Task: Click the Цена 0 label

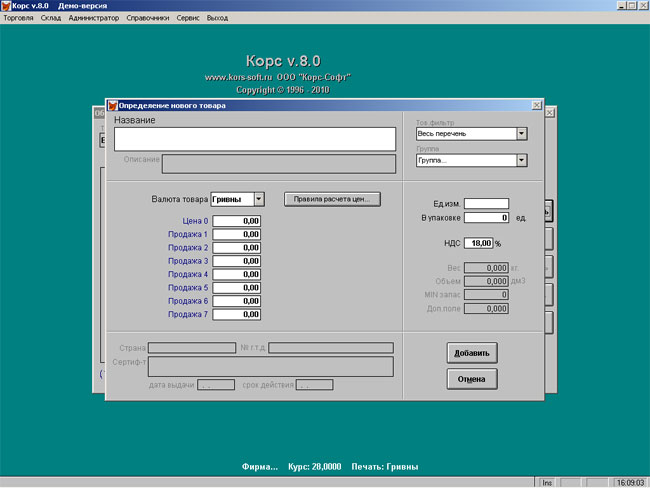Action: click(x=195, y=221)
